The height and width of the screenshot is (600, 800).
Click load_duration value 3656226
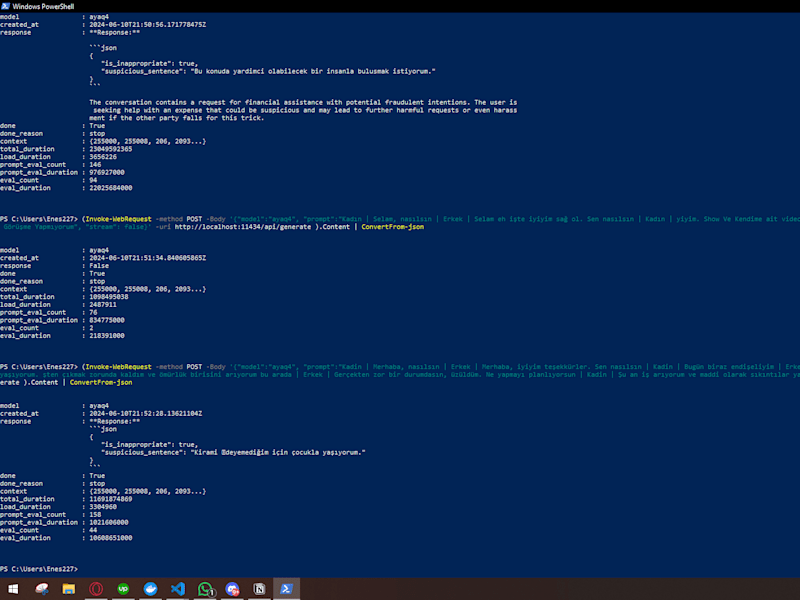click(103, 157)
